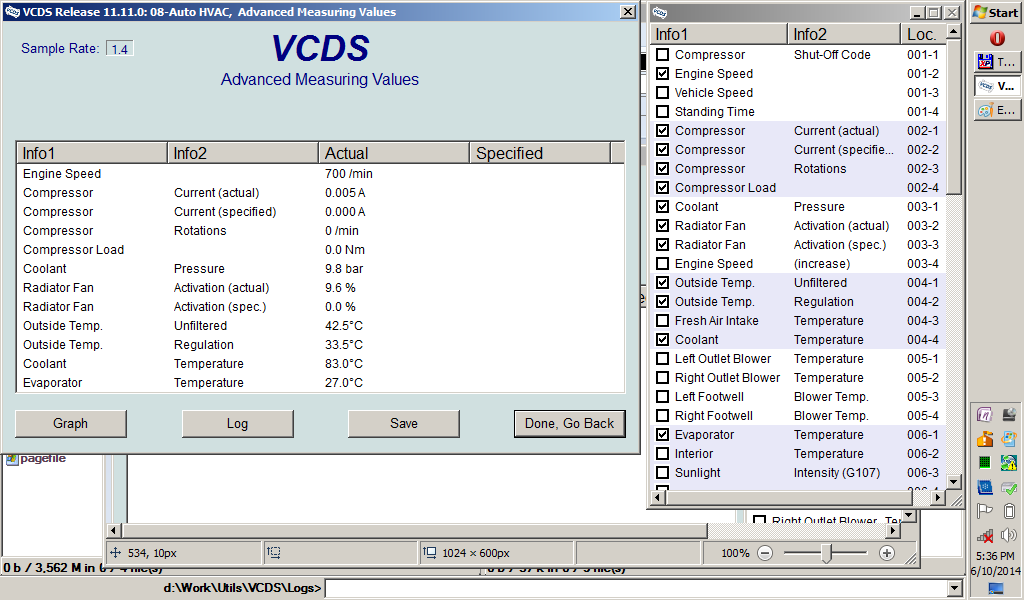The height and width of the screenshot is (600, 1024).
Task: Uncheck Compressor Load 002-4
Action: (x=662, y=187)
